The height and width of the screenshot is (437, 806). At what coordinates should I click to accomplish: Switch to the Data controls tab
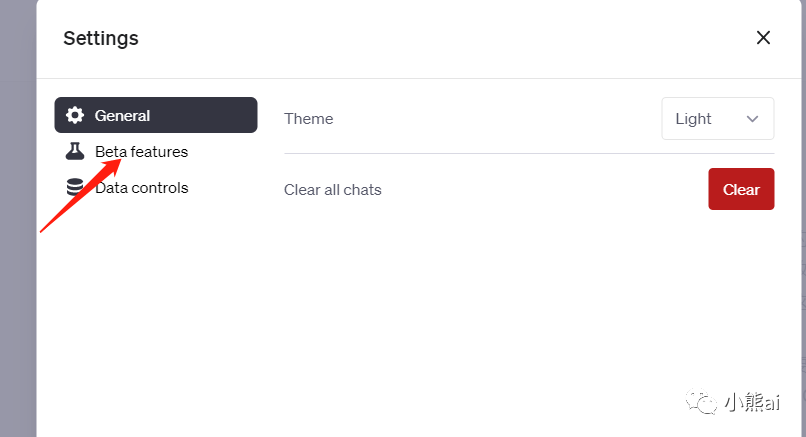tap(141, 188)
